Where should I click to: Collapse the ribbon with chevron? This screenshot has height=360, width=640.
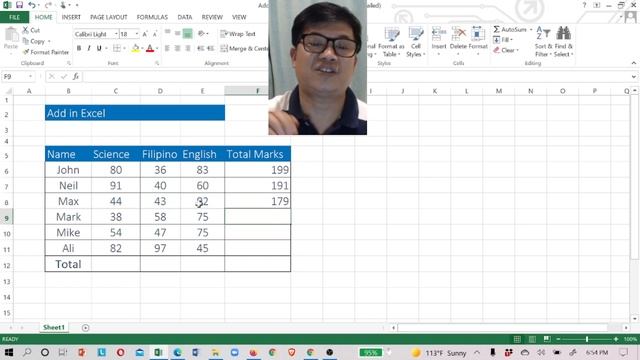[x=633, y=63]
